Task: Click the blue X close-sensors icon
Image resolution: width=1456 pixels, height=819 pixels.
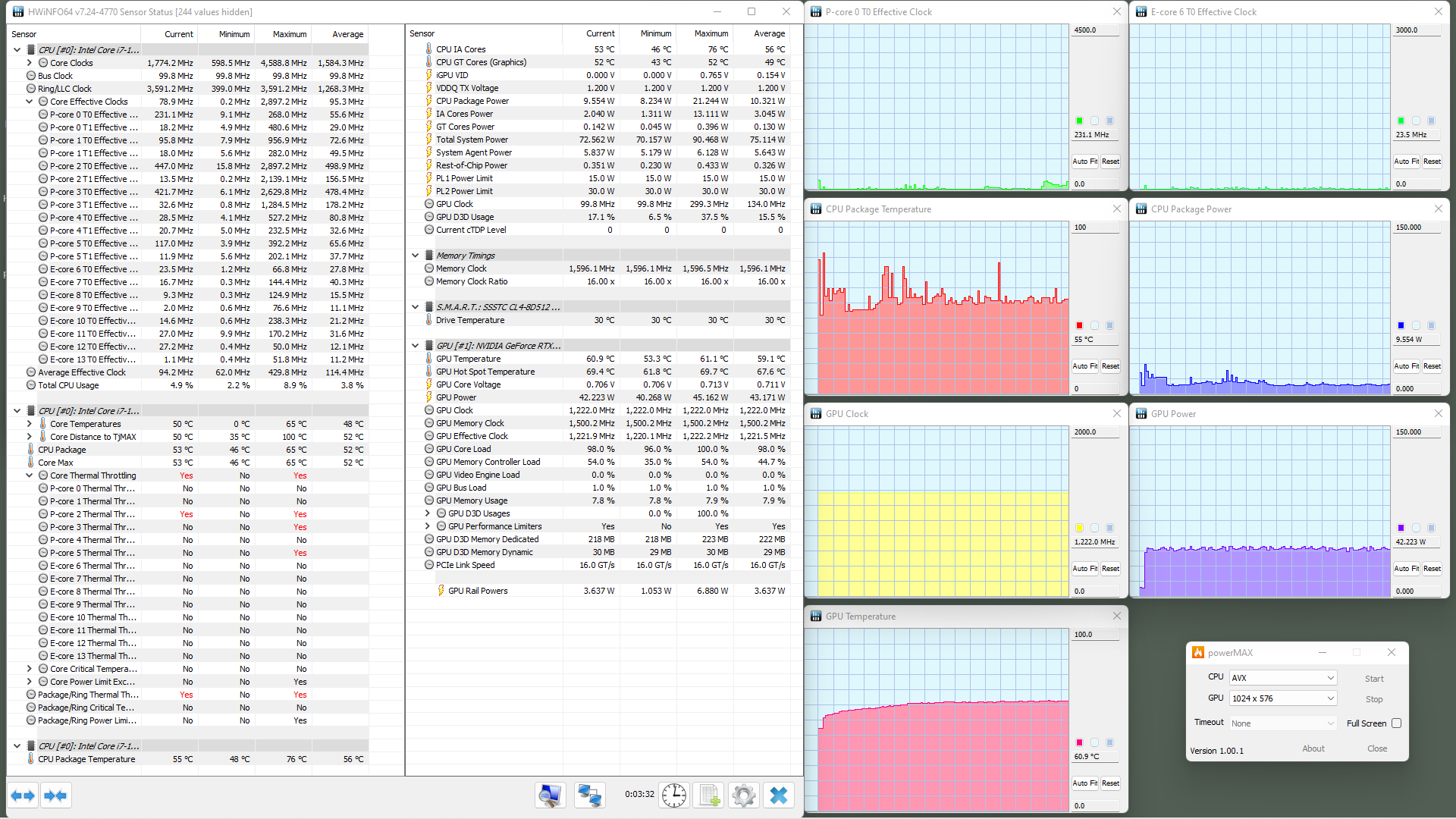Action: click(x=778, y=795)
